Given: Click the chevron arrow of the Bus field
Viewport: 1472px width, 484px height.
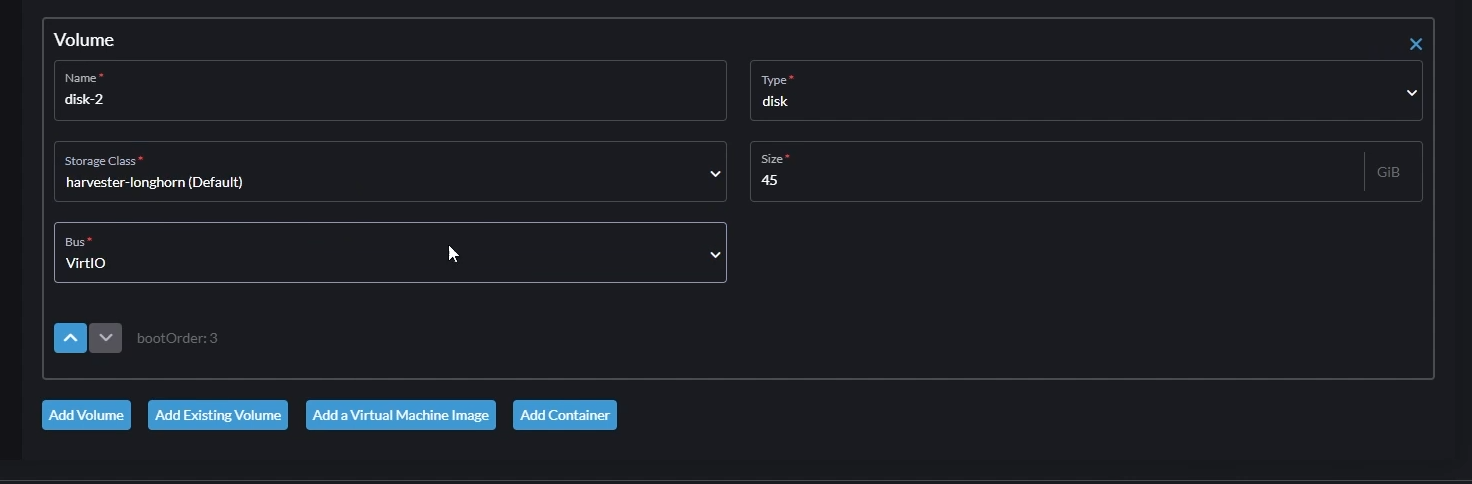Looking at the screenshot, I should [715, 255].
